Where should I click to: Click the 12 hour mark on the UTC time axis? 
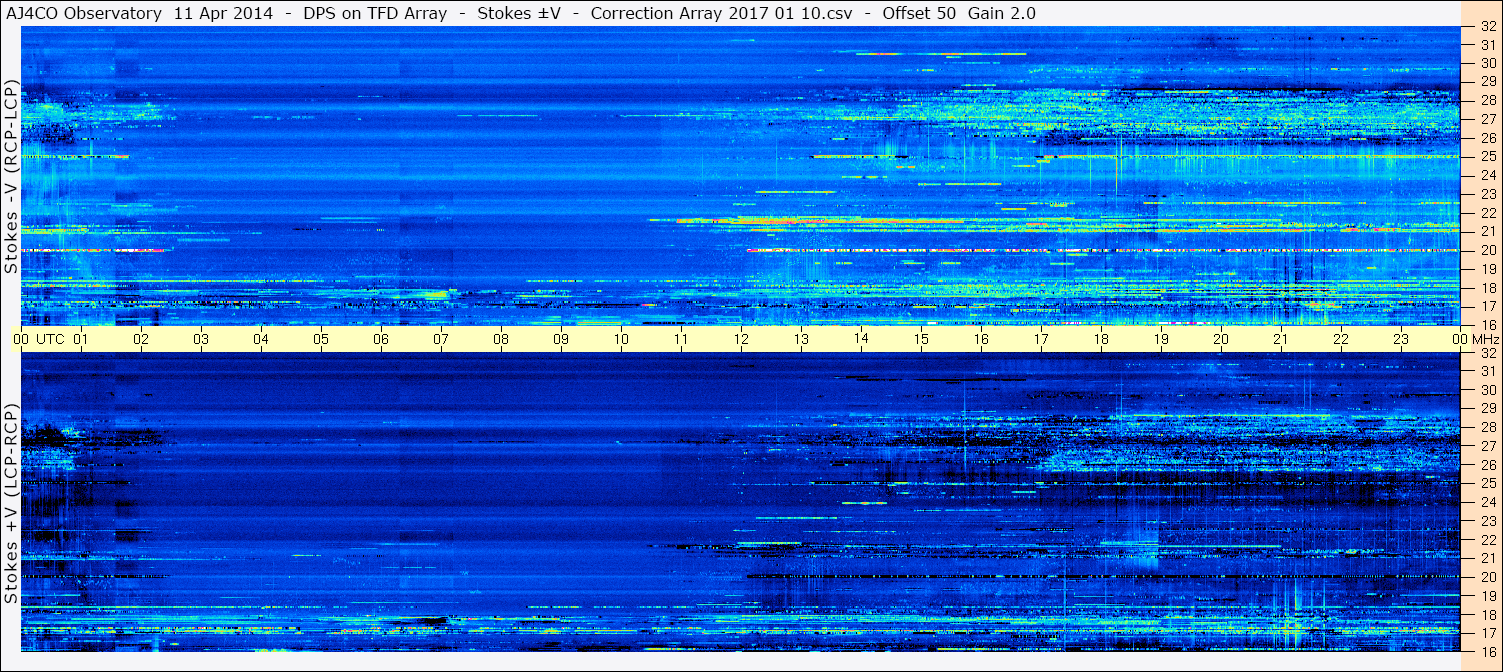(x=741, y=339)
